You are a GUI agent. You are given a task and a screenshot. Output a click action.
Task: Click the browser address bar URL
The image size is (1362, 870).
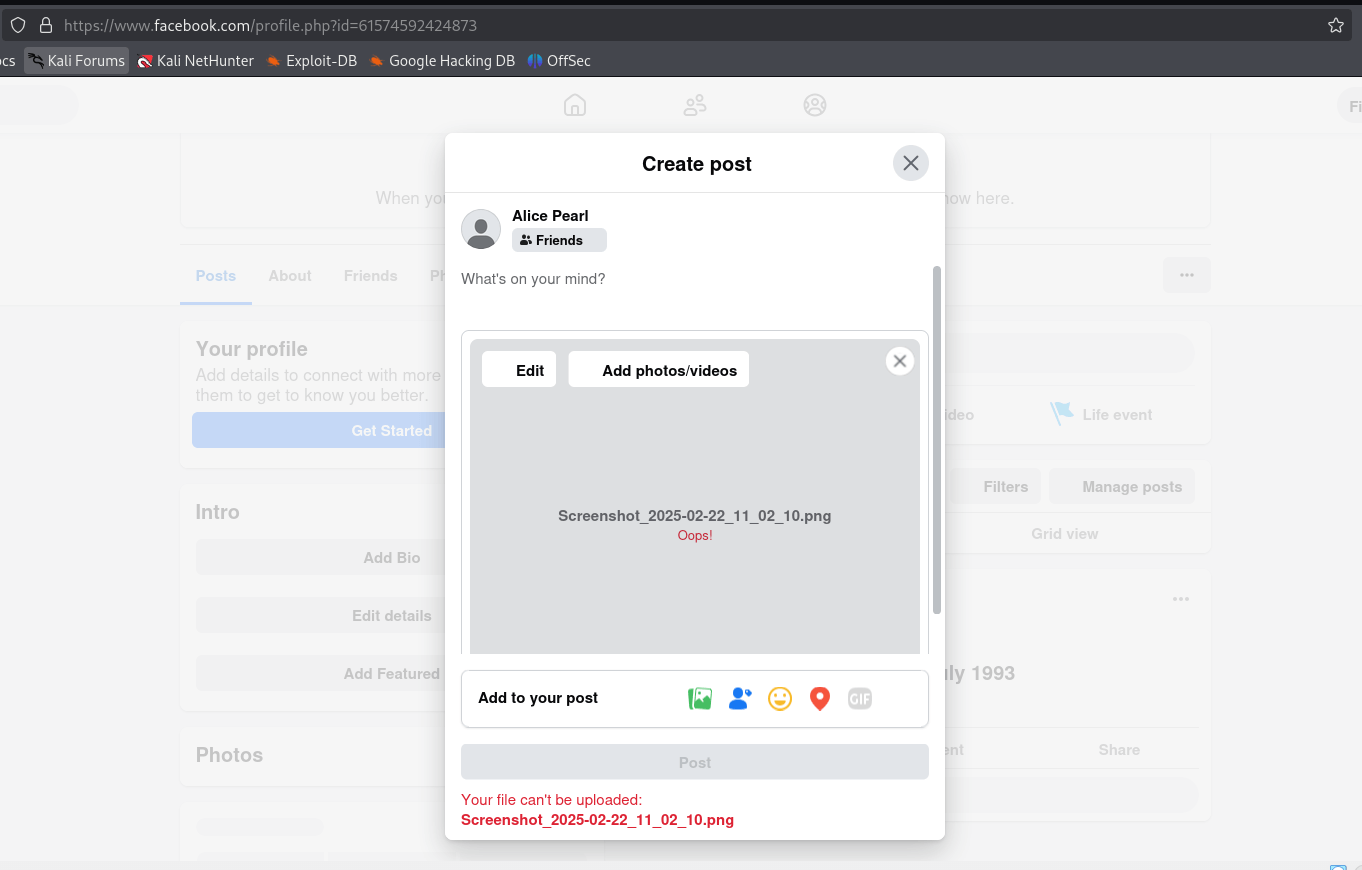(x=270, y=25)
